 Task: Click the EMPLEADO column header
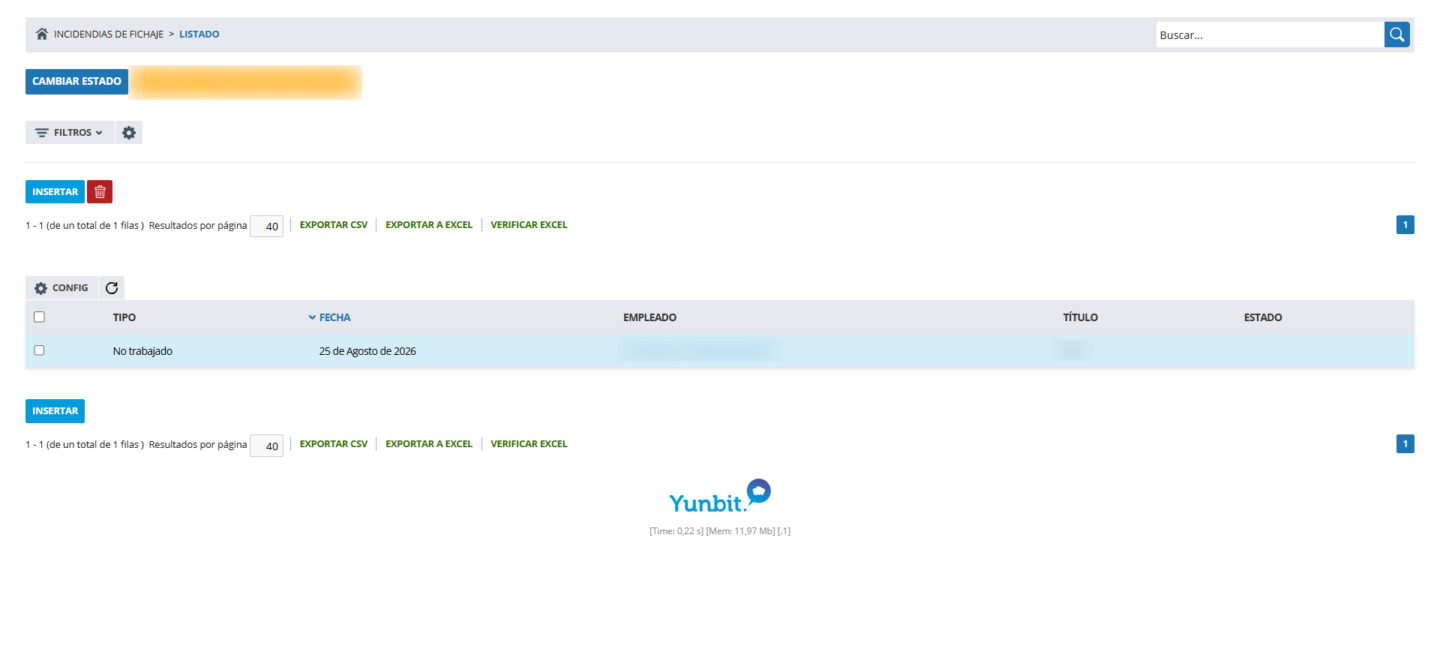click(x=649, y=318)
